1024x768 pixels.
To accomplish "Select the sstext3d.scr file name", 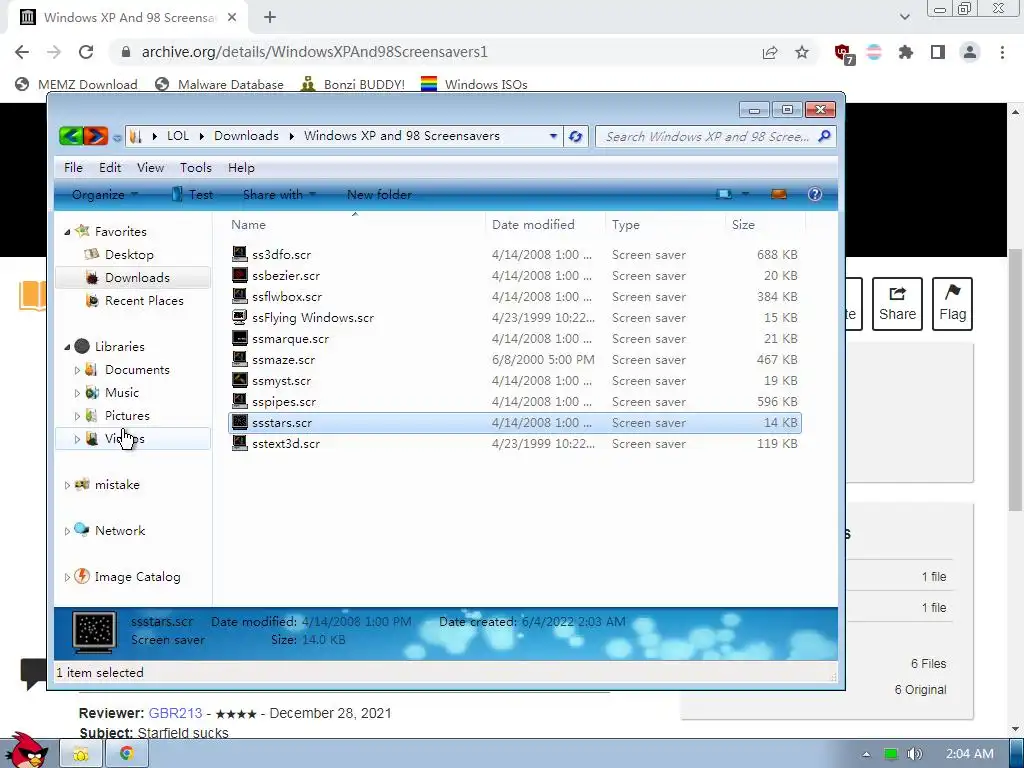I will click(286, 444).
